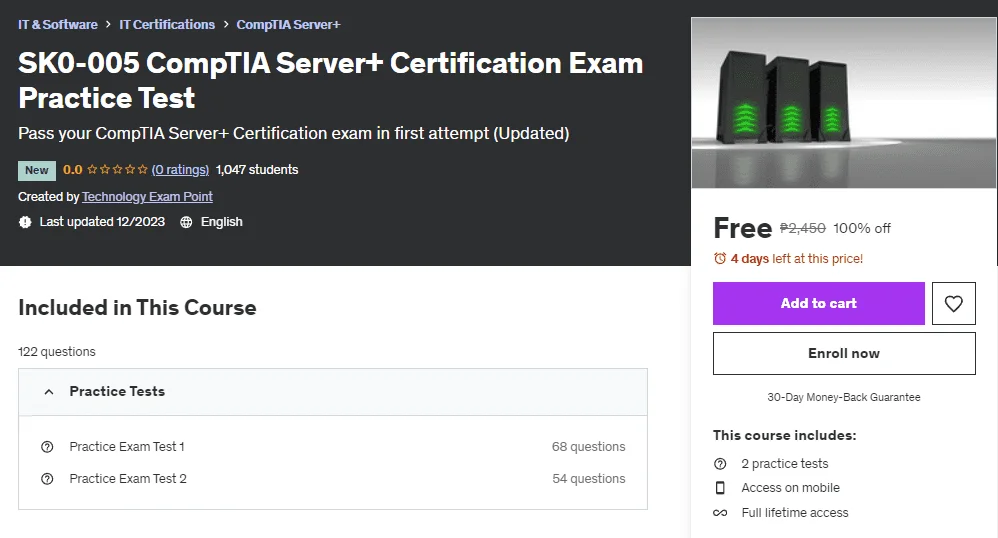This screenshot has width=998, height=538.
Task: Click the course preview thumbnail of servers
Action: click(x=844, y=103)
